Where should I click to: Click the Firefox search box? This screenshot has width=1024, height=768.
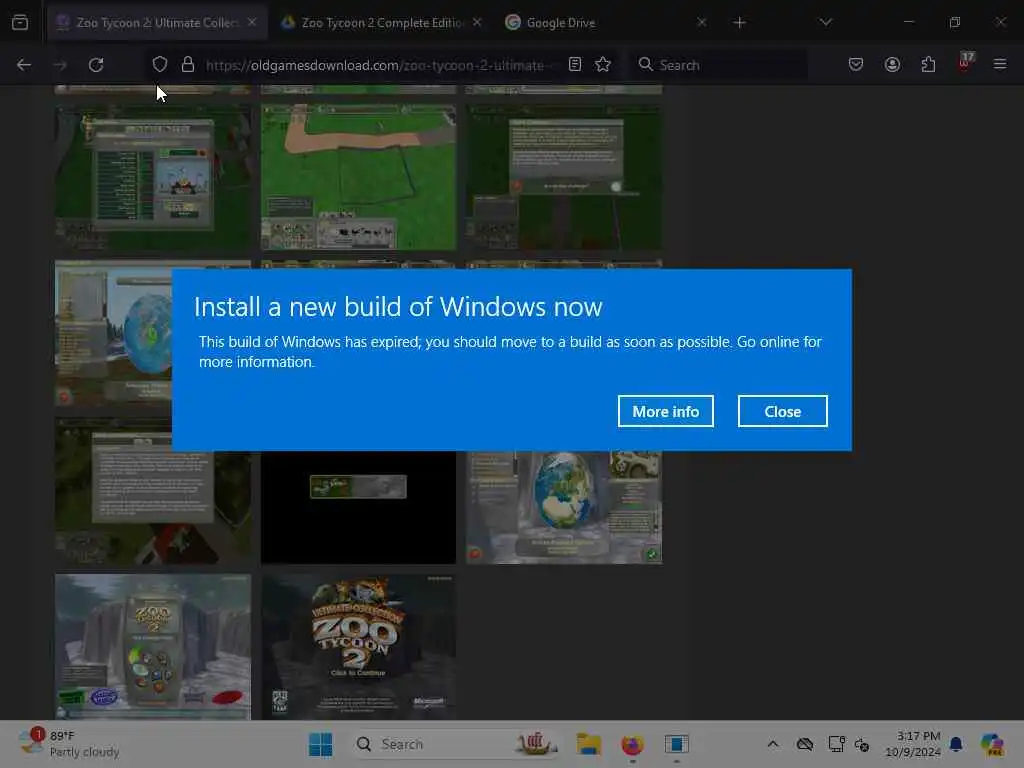718,65
